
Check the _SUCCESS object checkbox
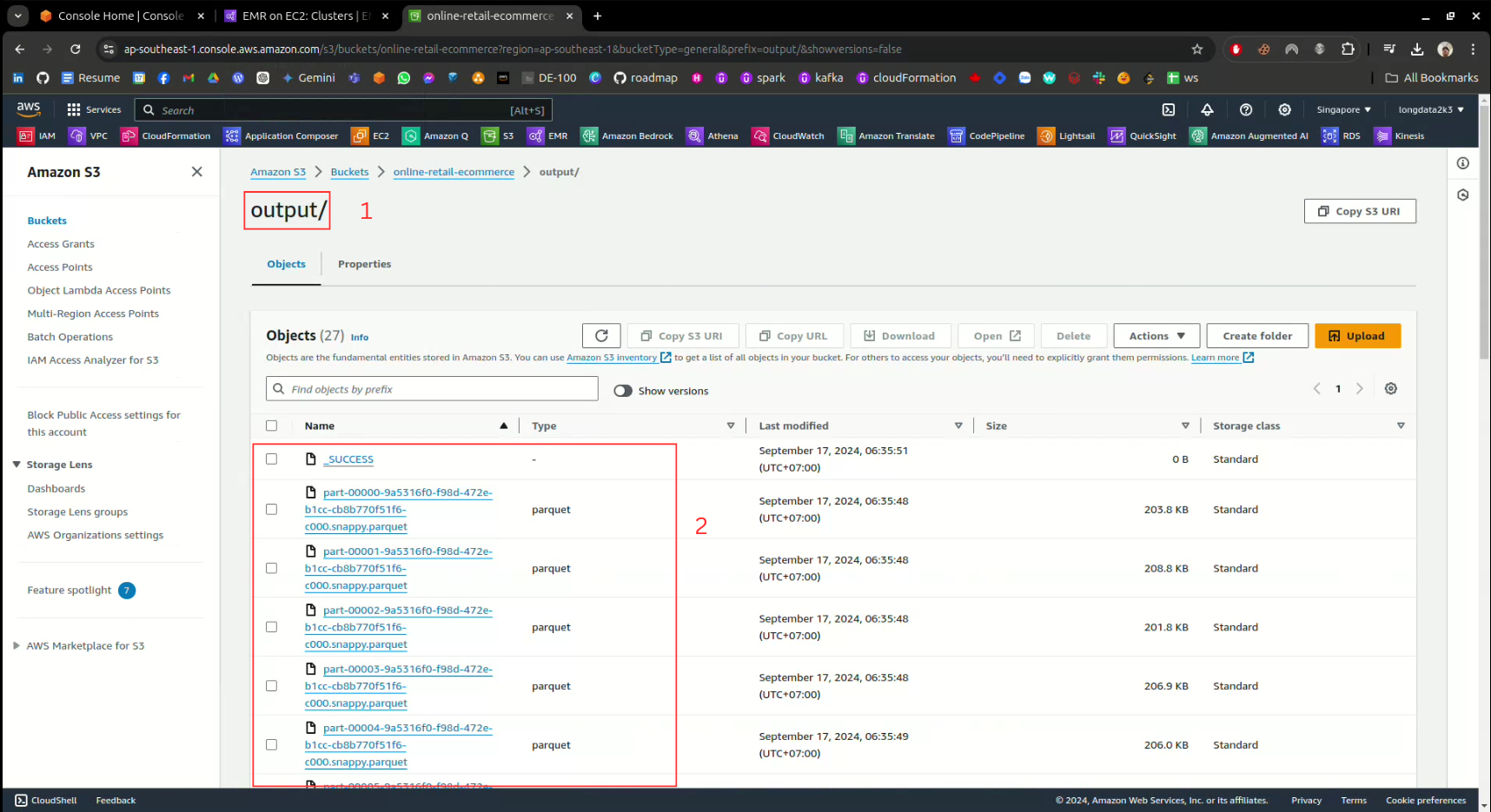[x=272, y=459]
